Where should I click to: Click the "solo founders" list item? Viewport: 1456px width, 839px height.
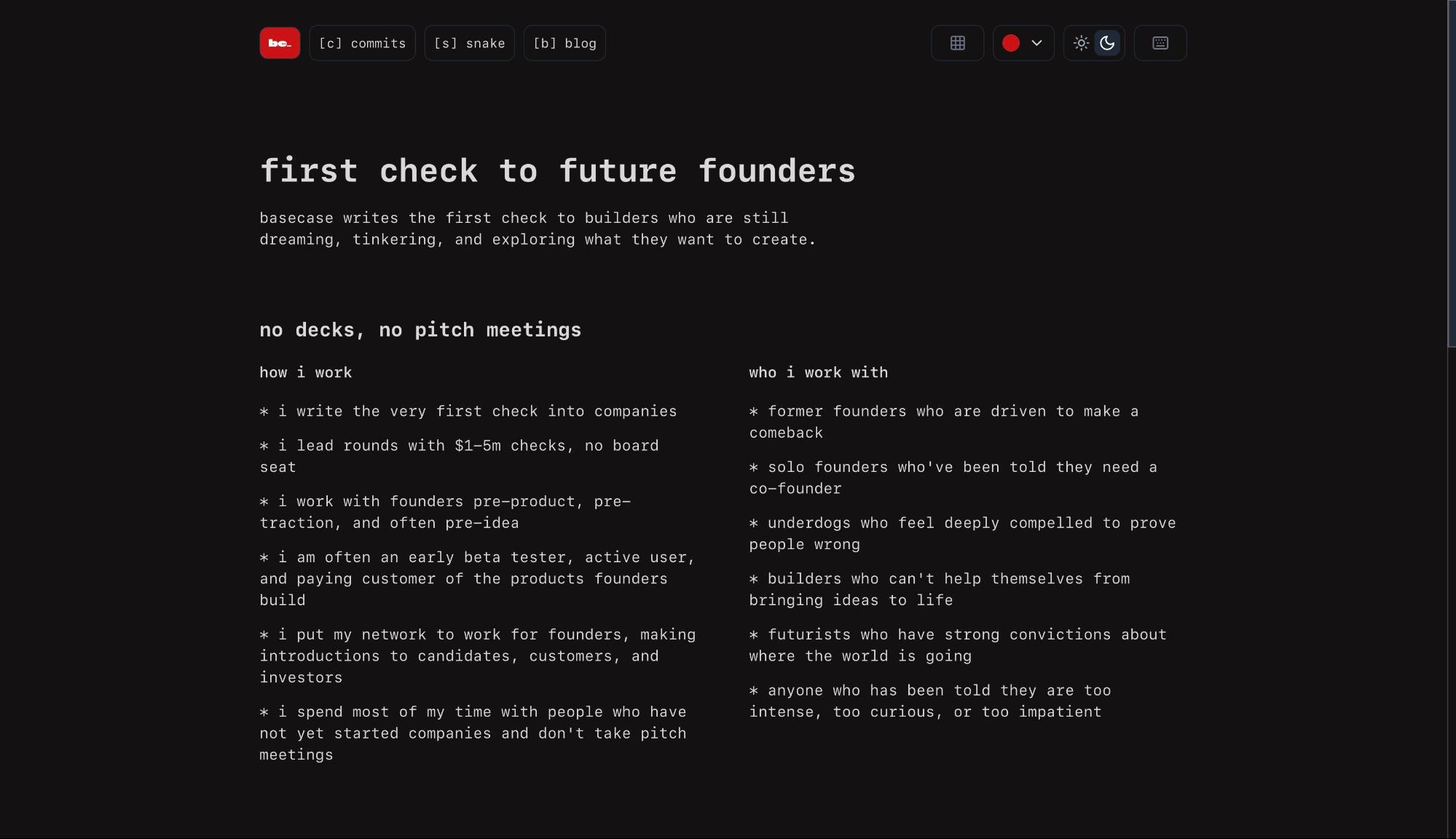coord(953,478)
